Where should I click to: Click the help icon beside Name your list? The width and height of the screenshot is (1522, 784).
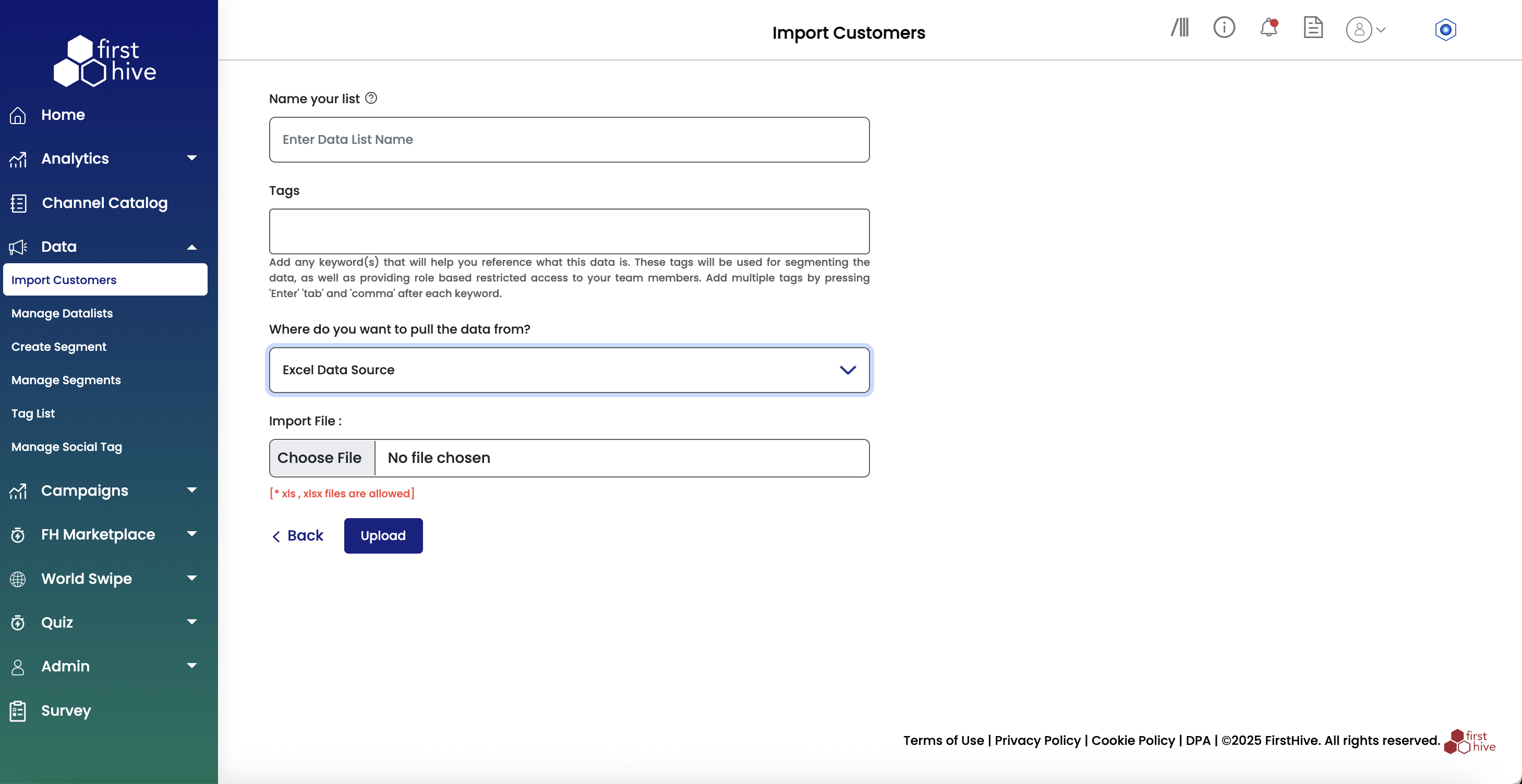(x=371, y=98)
